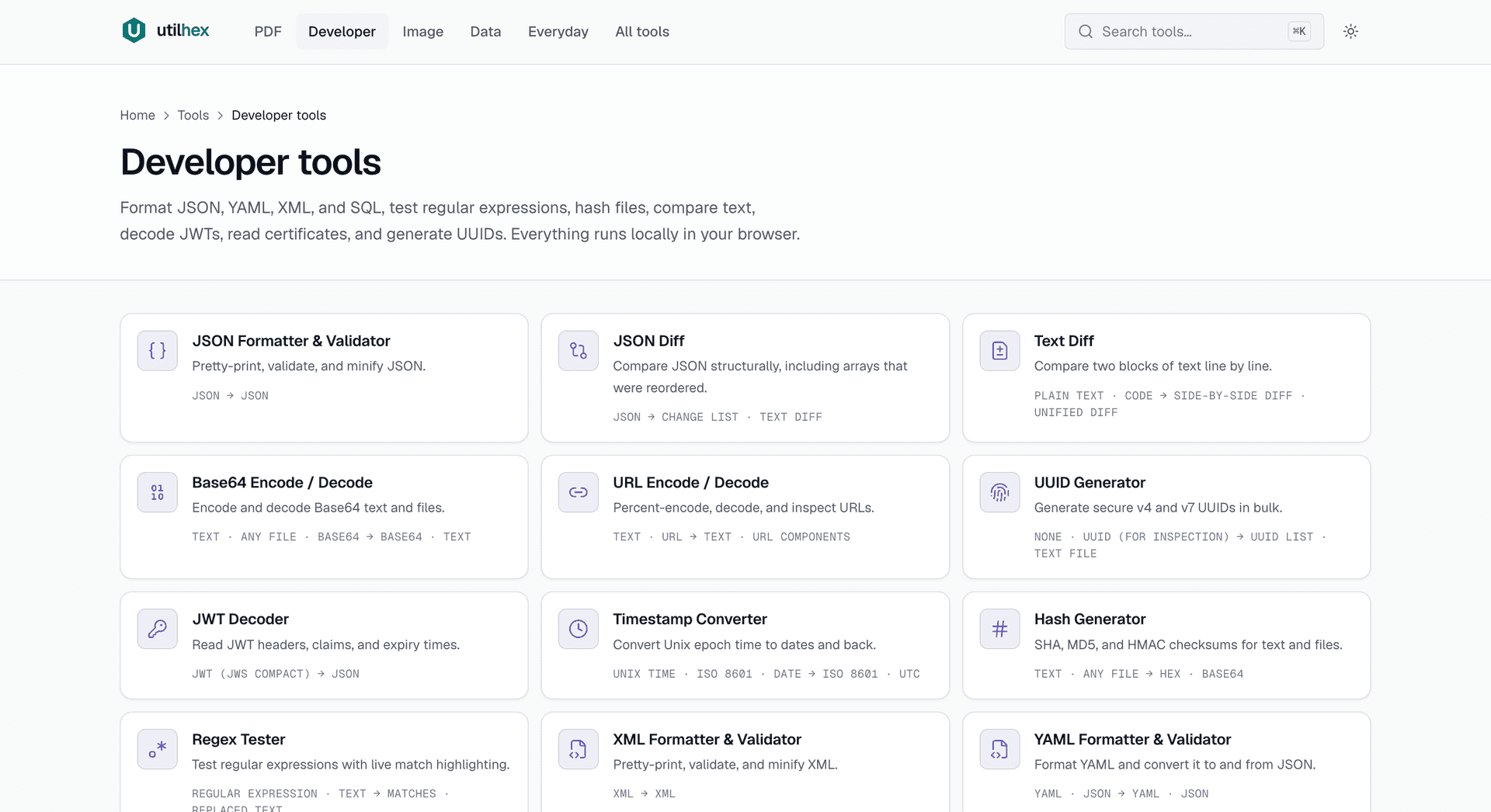
Task: Click the JSON Diff compare icon
Action: coord(579,351)
